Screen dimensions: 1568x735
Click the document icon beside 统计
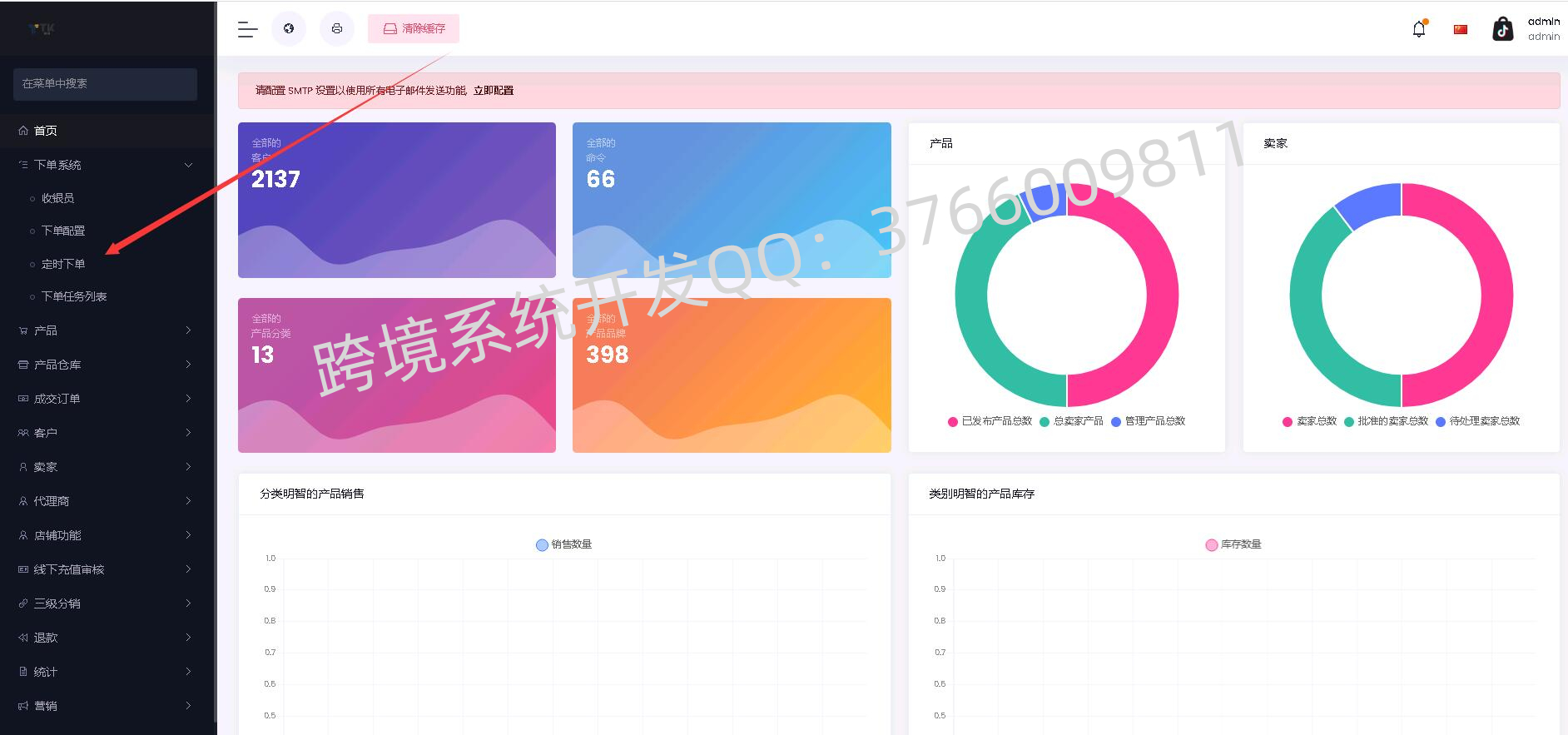(x=23, y=672)
